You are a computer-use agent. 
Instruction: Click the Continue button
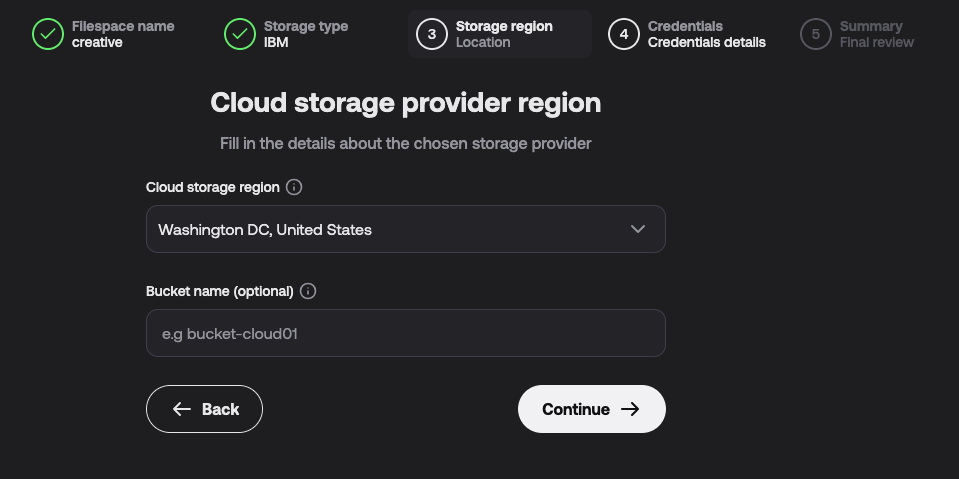tap(591, 409)
